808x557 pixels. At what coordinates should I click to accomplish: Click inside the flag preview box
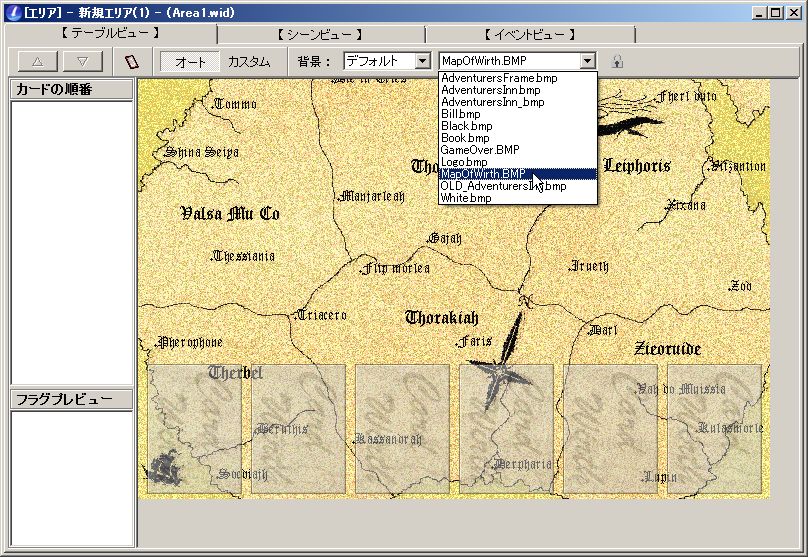point(72,479)
